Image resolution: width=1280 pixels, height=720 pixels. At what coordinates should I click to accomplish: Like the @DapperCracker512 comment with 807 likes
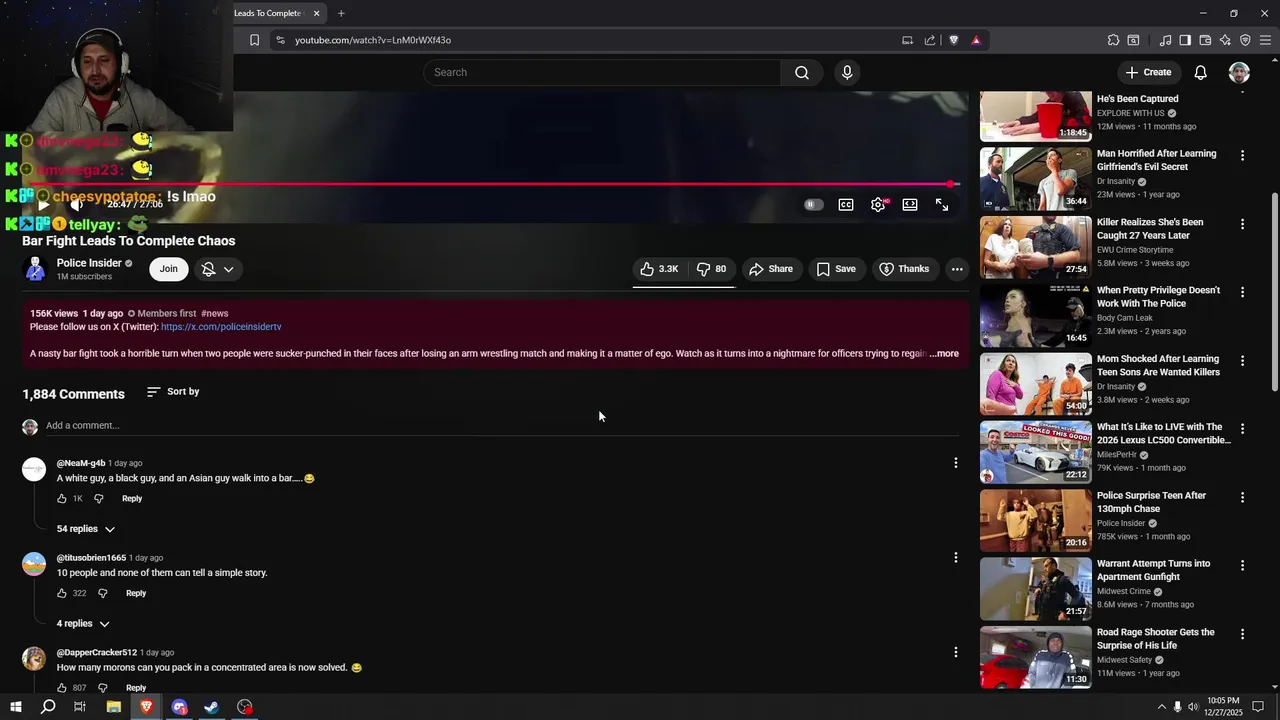(x=62, y=688)
